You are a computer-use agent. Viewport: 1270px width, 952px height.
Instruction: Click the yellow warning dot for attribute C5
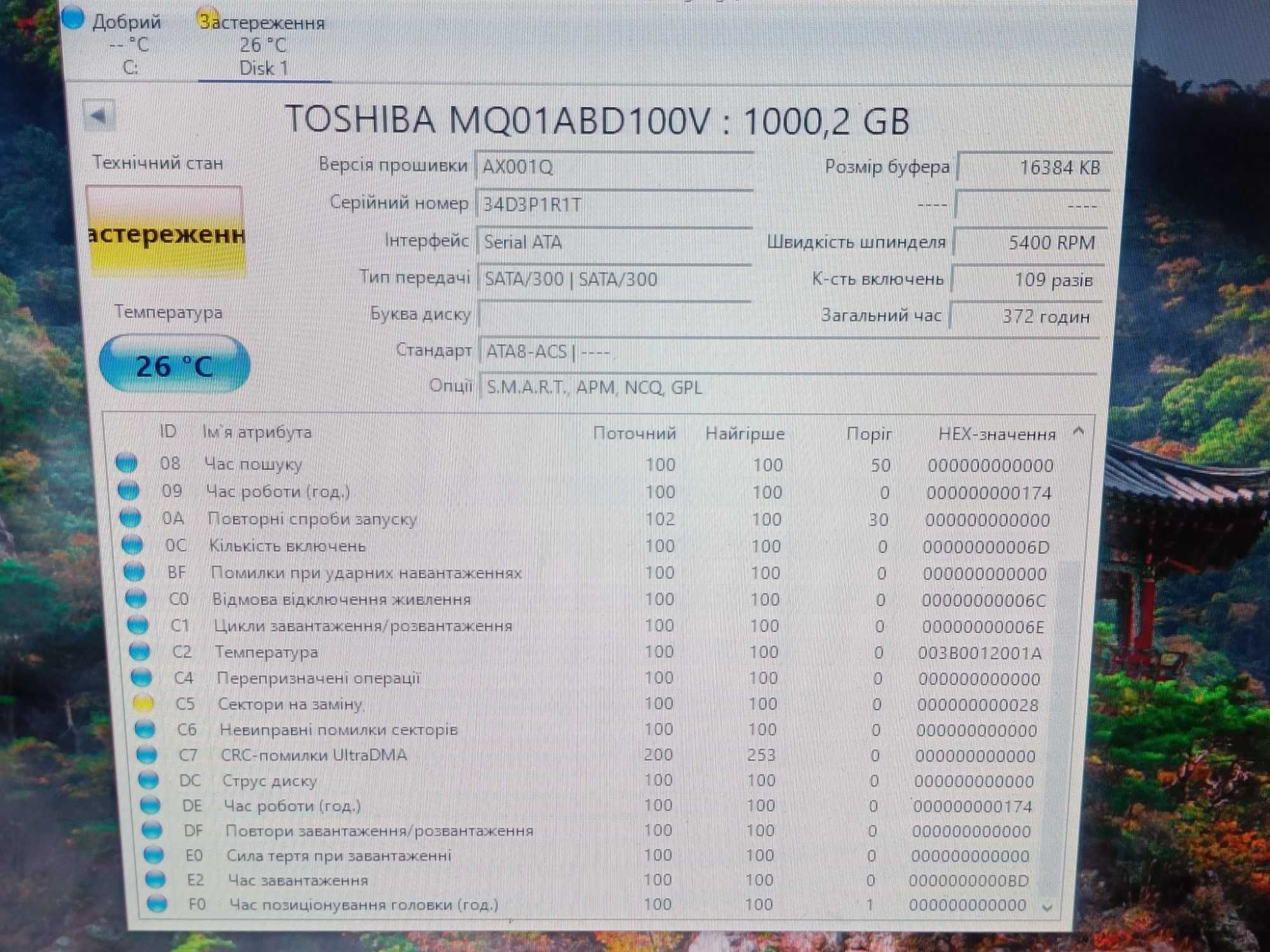click(144, 703)
